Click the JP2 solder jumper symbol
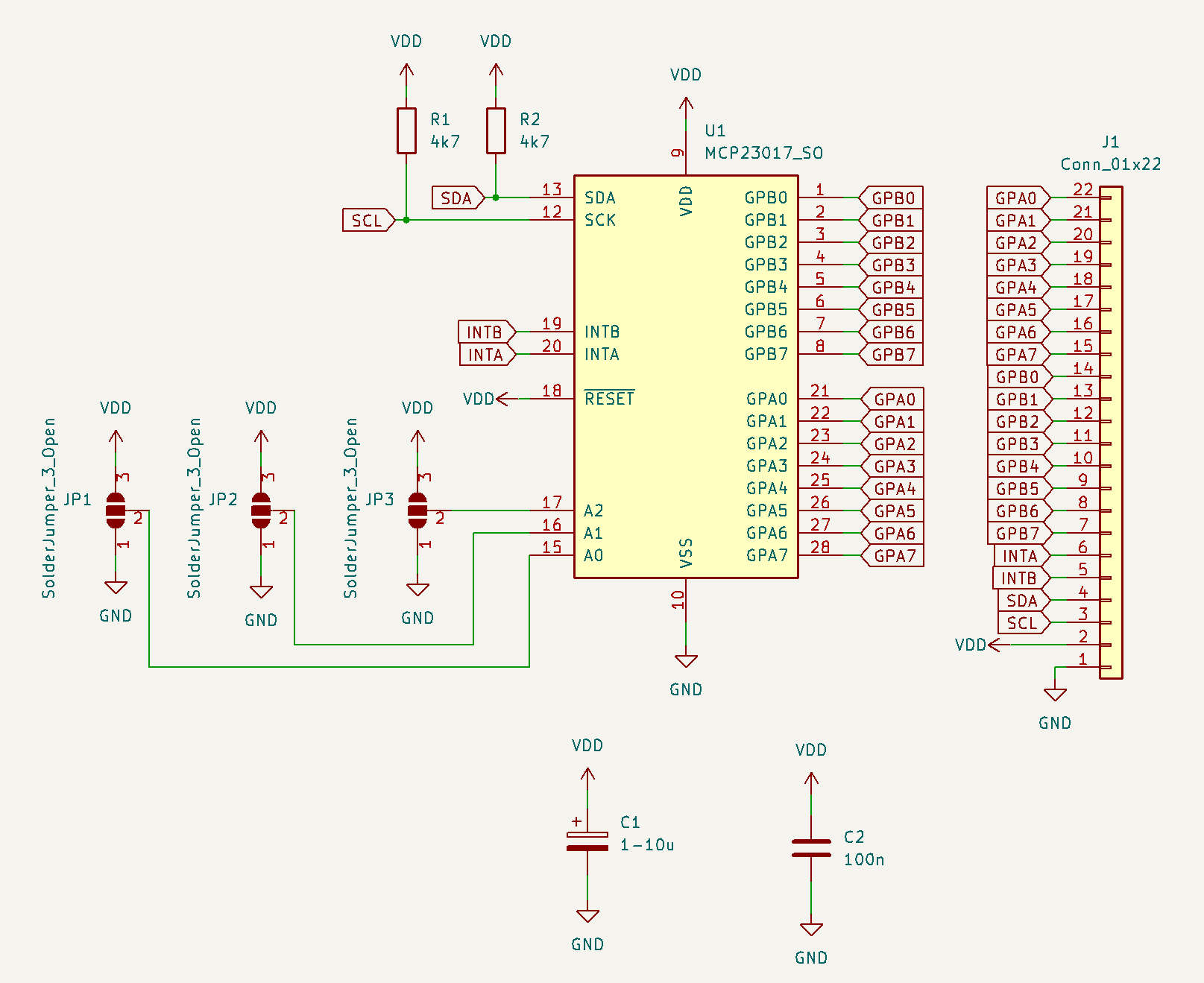 pos(261,511)
